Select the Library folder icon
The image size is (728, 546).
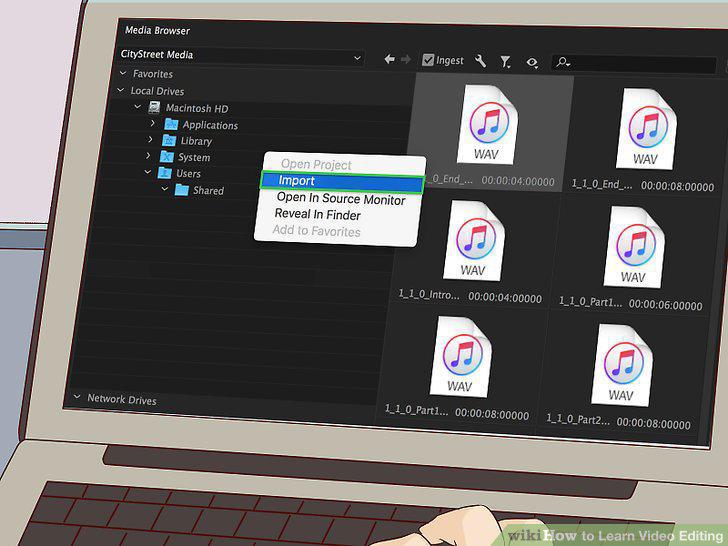tap(169, 140)
